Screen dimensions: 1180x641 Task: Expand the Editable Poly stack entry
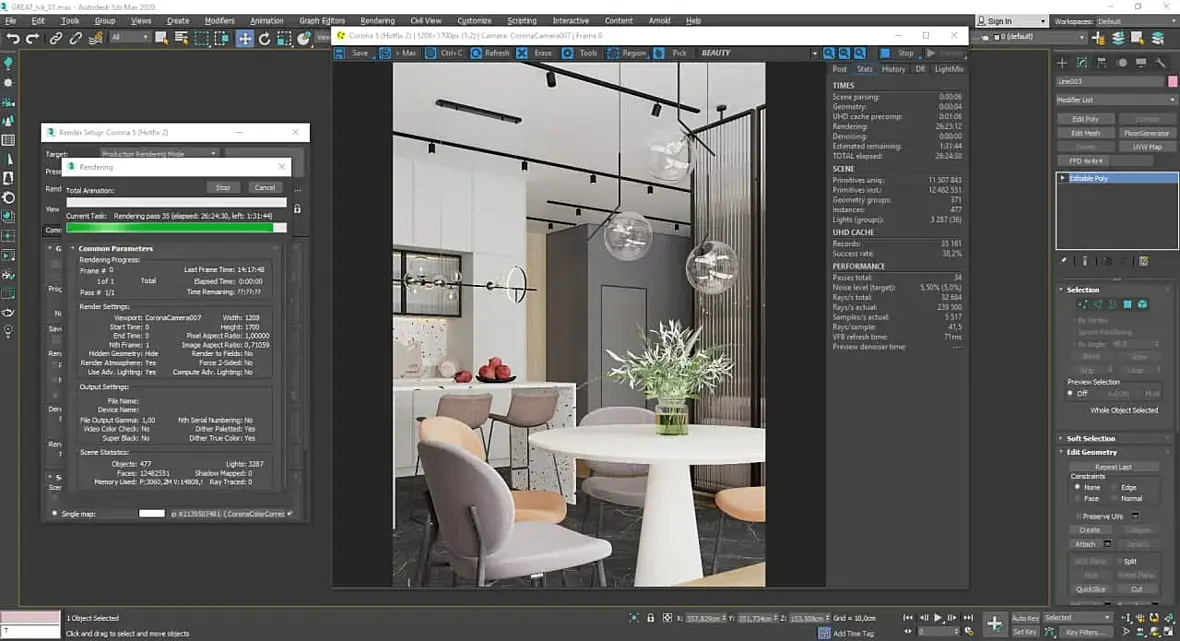(x=1063, y=178)
